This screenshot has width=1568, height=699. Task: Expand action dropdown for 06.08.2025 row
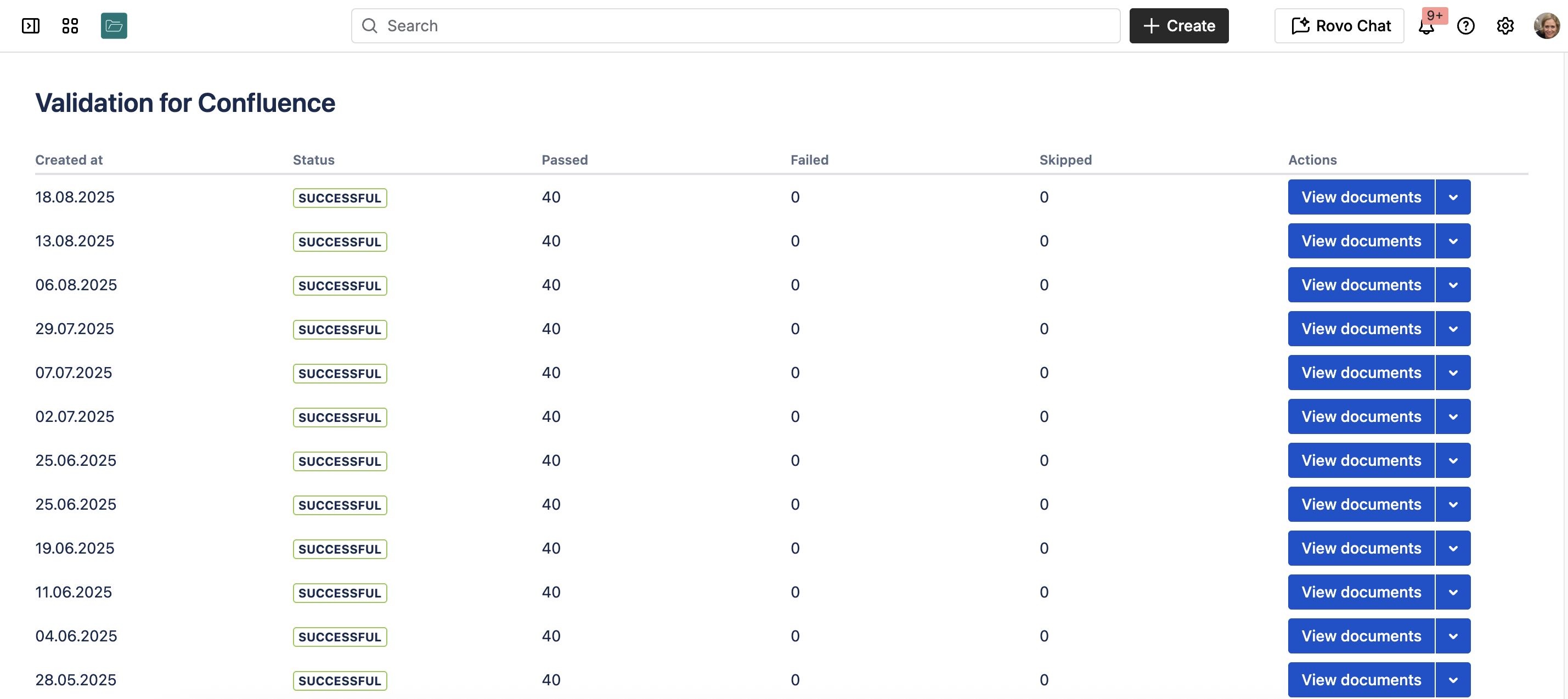[1453, 285]
